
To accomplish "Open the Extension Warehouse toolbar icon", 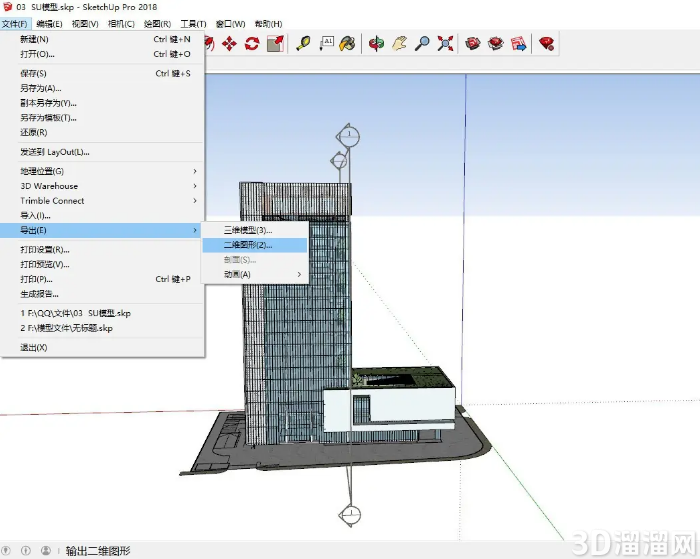I will 496,43.
